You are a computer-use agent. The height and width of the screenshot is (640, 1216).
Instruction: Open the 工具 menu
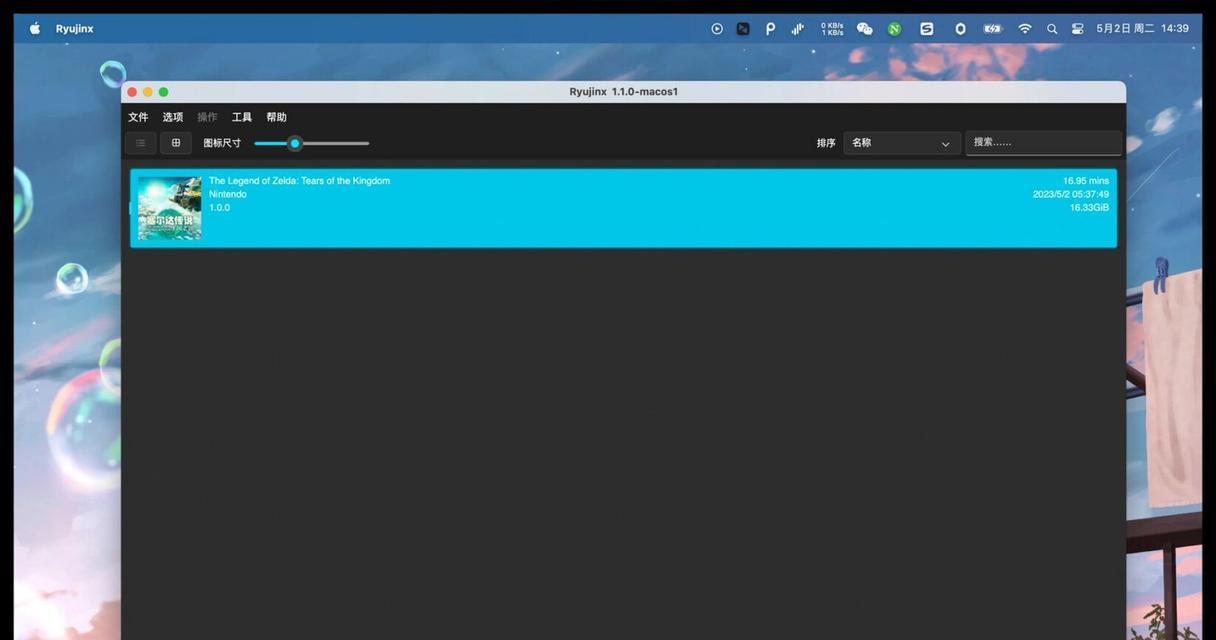242,117
